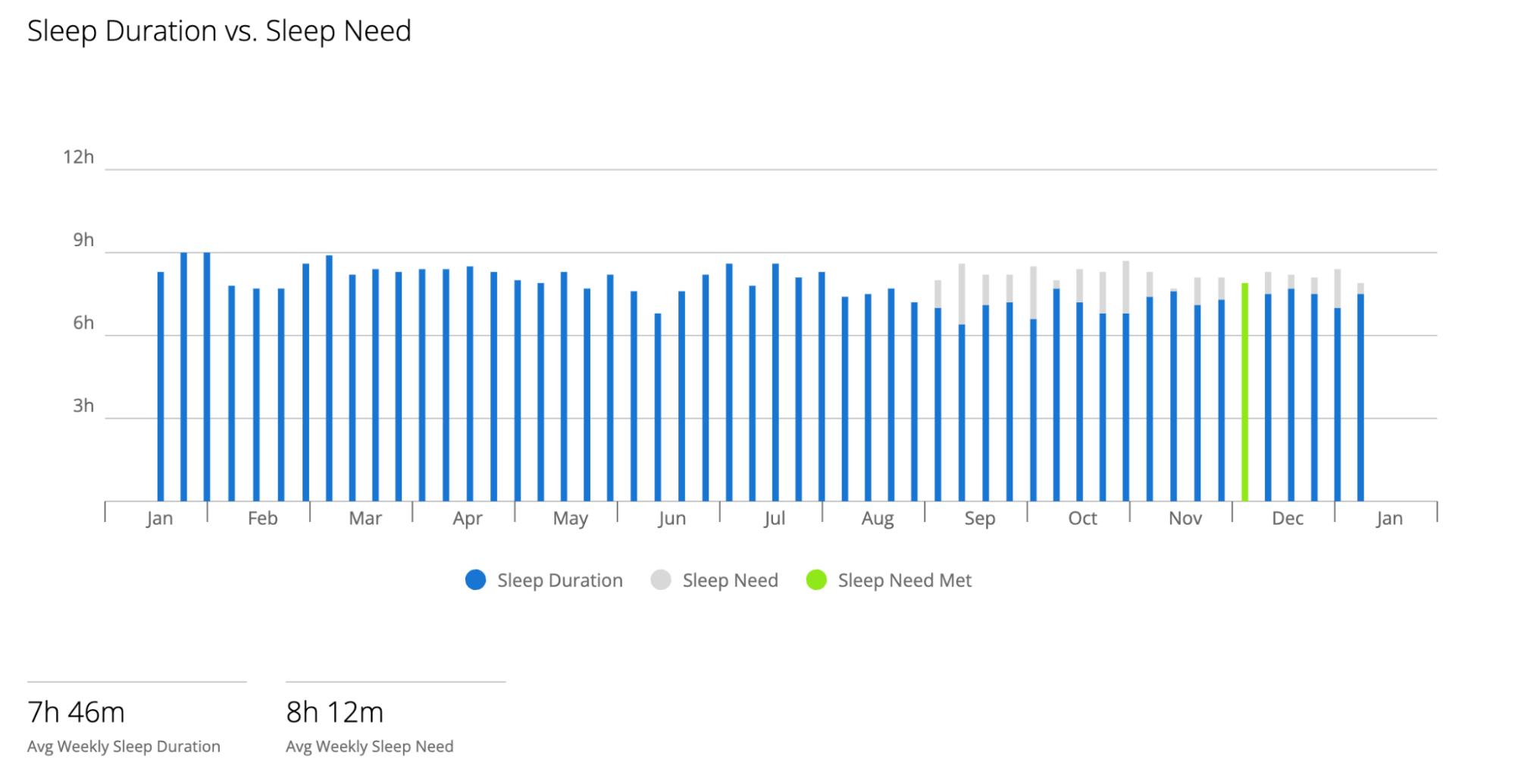Click the chart title Sleep Duration vs. Sleep Need
The width and height of the screenshot is (1515, 784).
point(219,31)
